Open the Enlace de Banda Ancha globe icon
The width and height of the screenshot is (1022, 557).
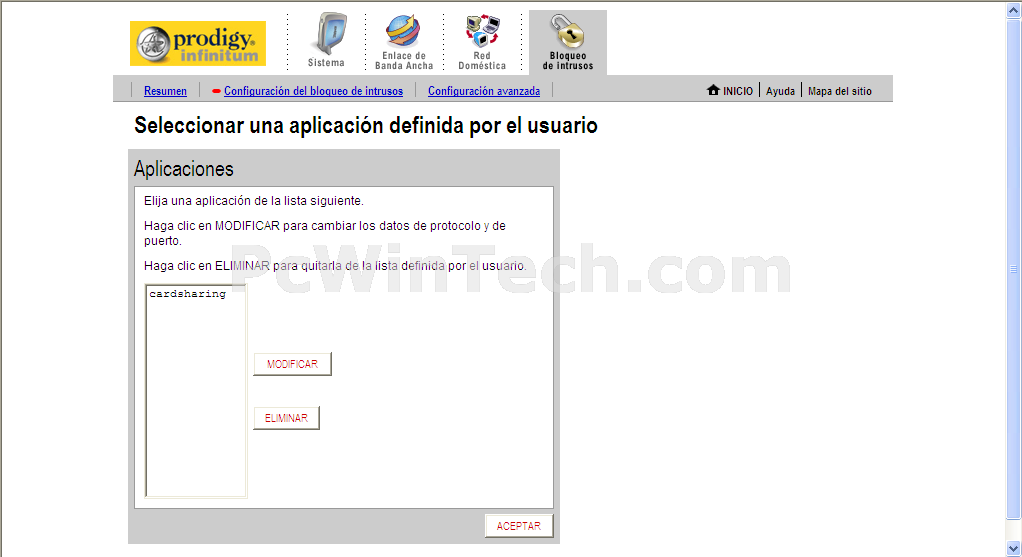click(x=403, y=31)
